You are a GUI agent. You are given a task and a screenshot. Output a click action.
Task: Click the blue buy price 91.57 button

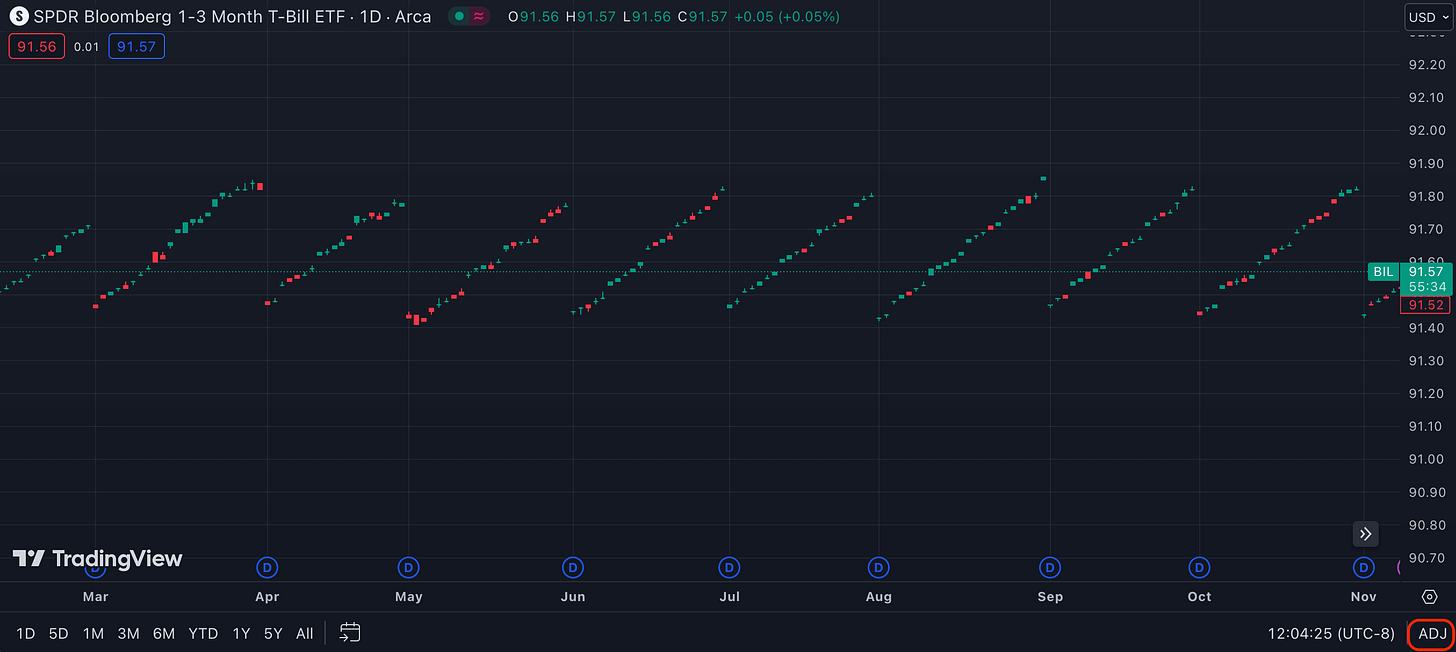[137, 46]
